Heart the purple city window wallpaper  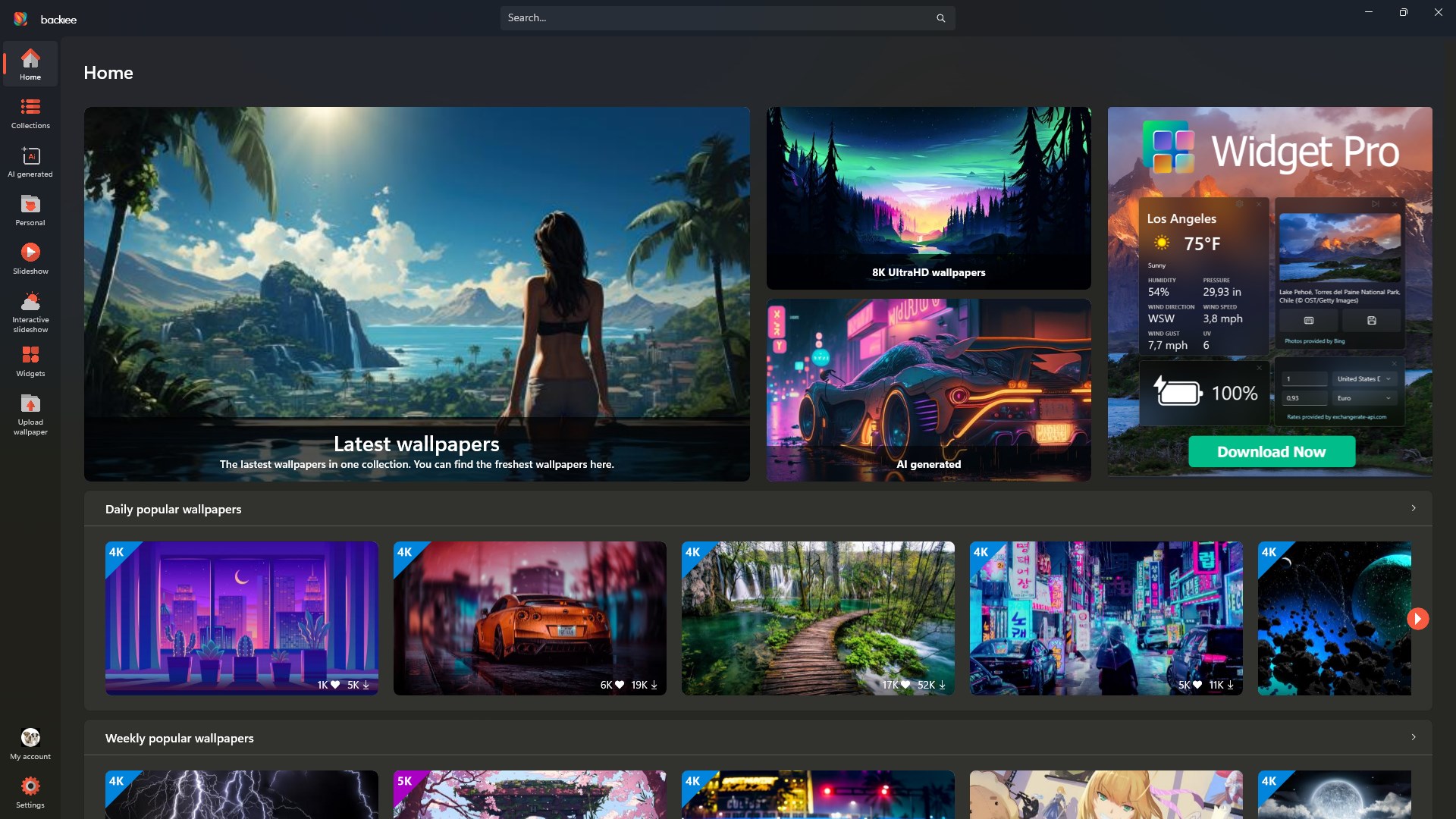coord(334,685)
